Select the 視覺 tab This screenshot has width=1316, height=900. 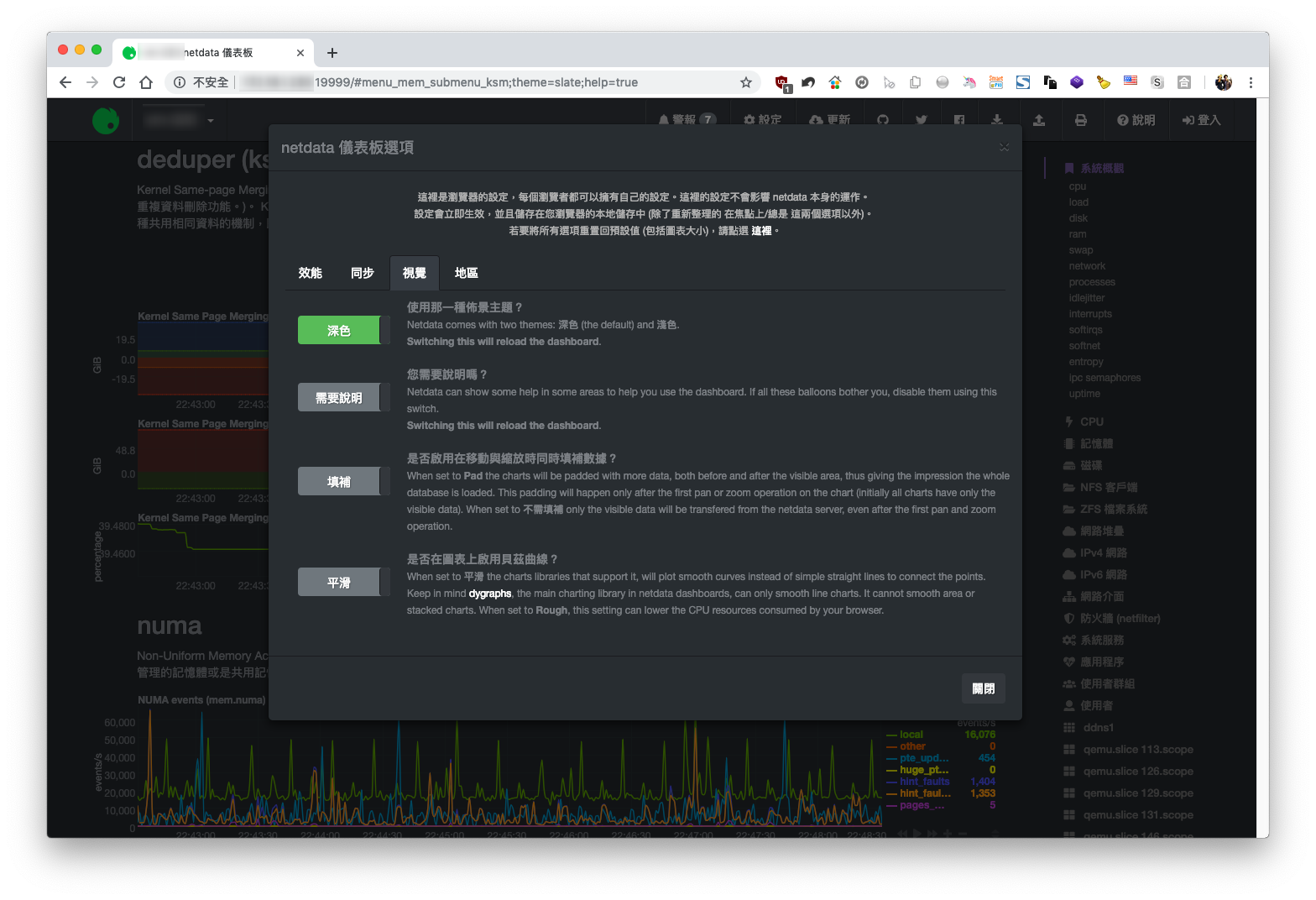pyautogui.click(x=415, y=273)
